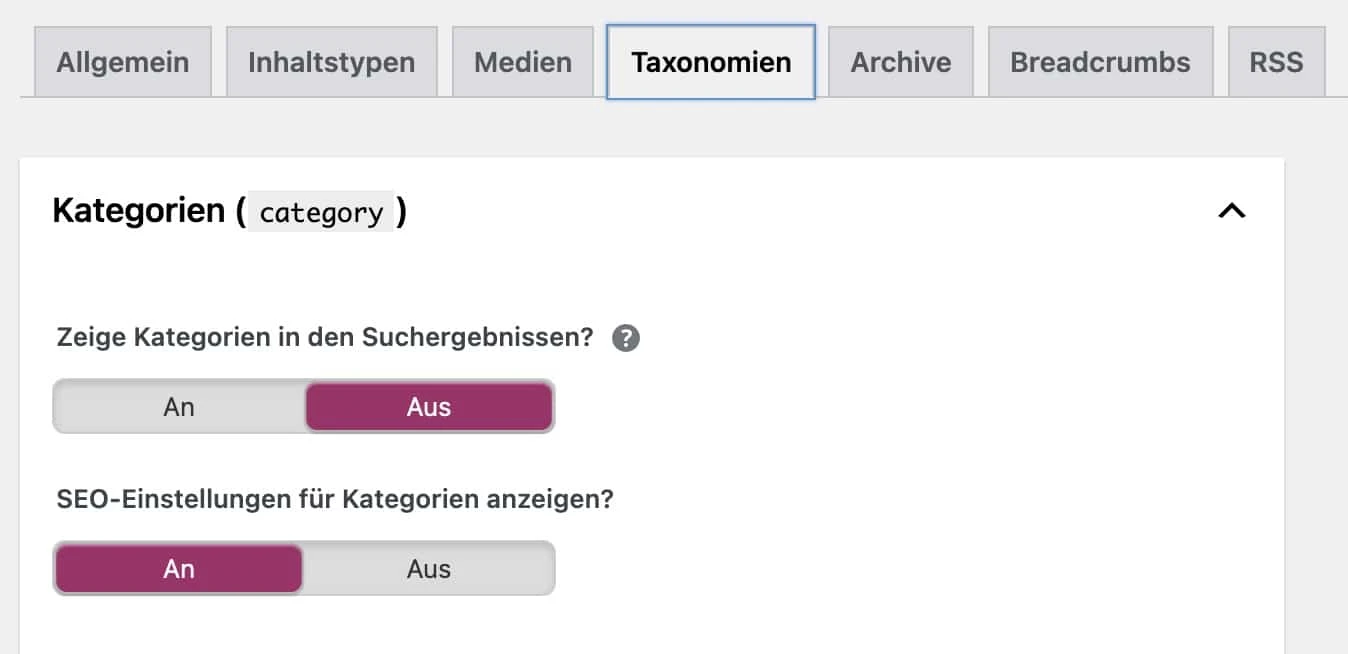1348x654 pixels.
Task: Enable showing Kategorien in search results
Action: point(179,406)
